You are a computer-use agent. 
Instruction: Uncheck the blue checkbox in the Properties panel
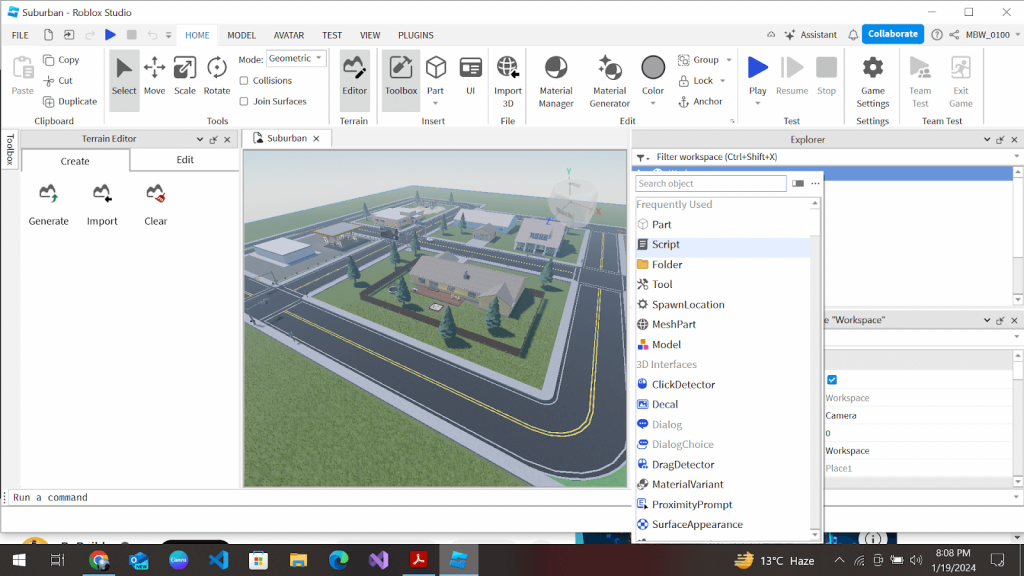coord(831,380)
